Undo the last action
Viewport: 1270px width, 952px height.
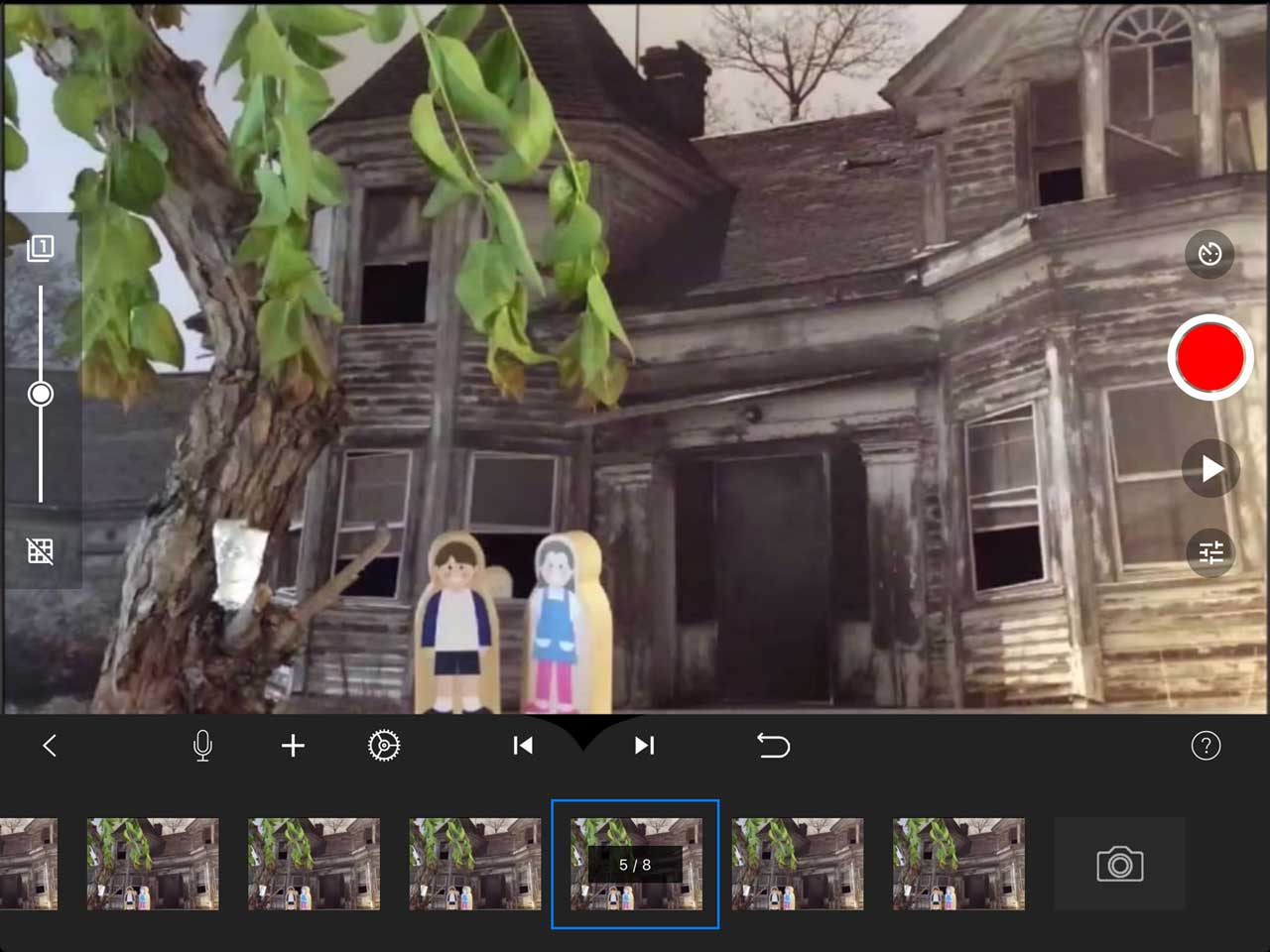[x=773, y=745]
